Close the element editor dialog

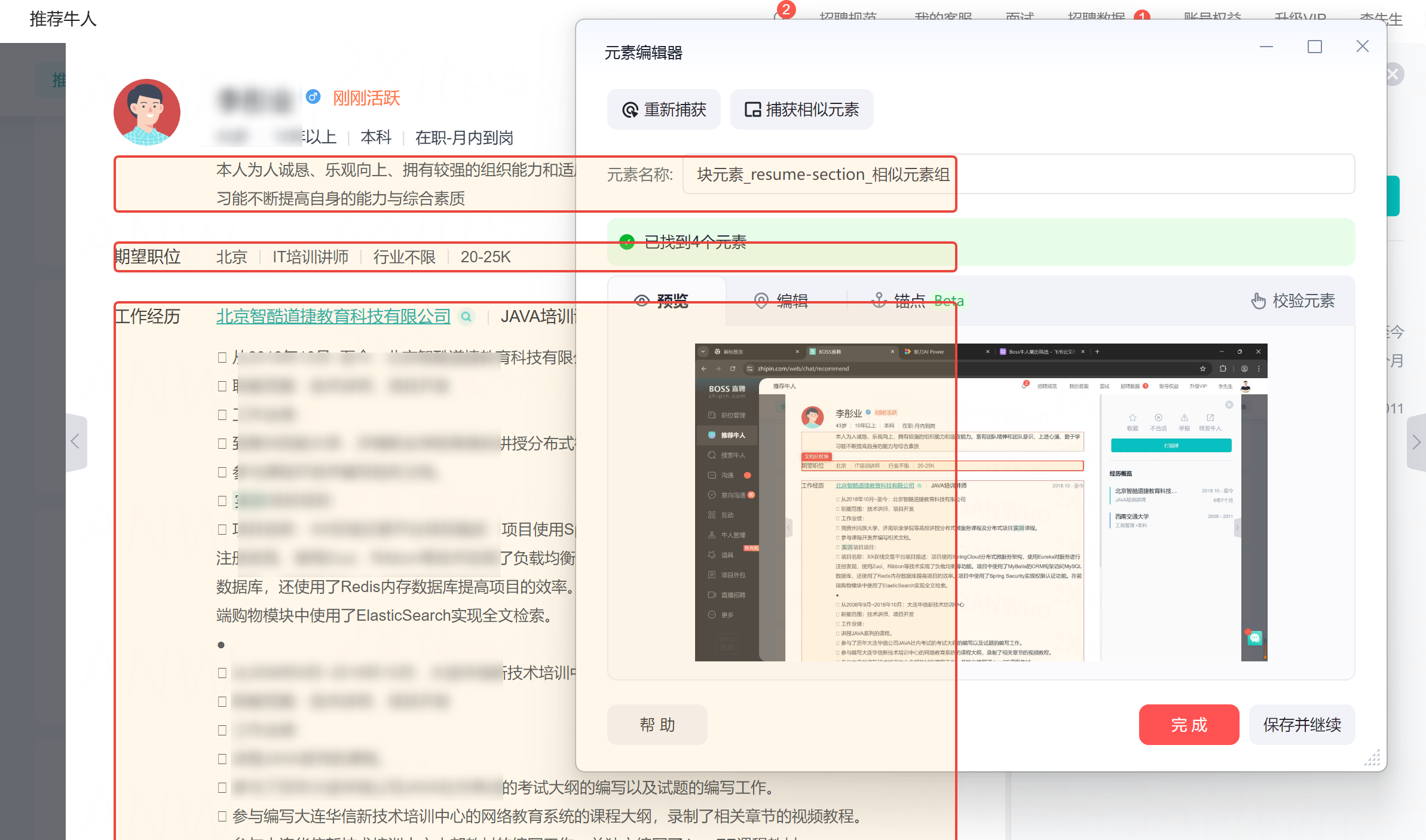tap(1362, 47)
